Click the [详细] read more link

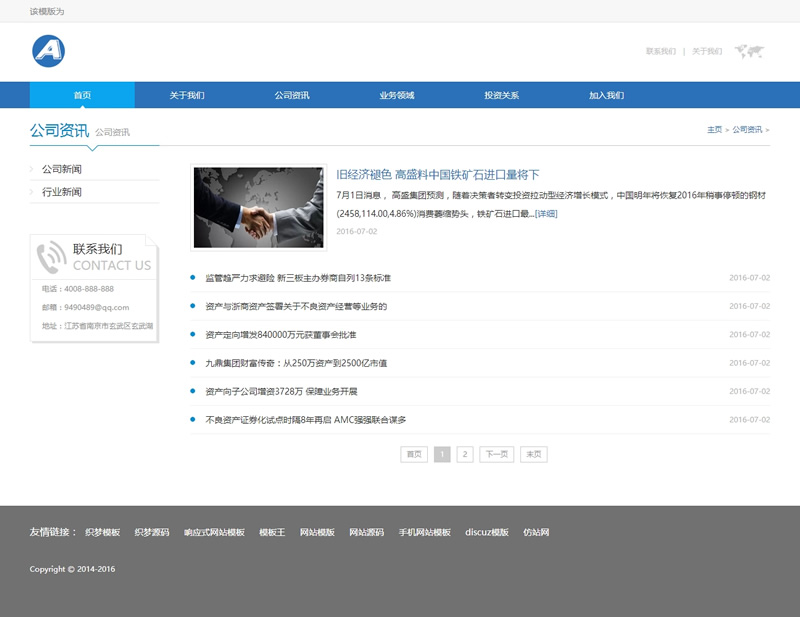[546, 213]
